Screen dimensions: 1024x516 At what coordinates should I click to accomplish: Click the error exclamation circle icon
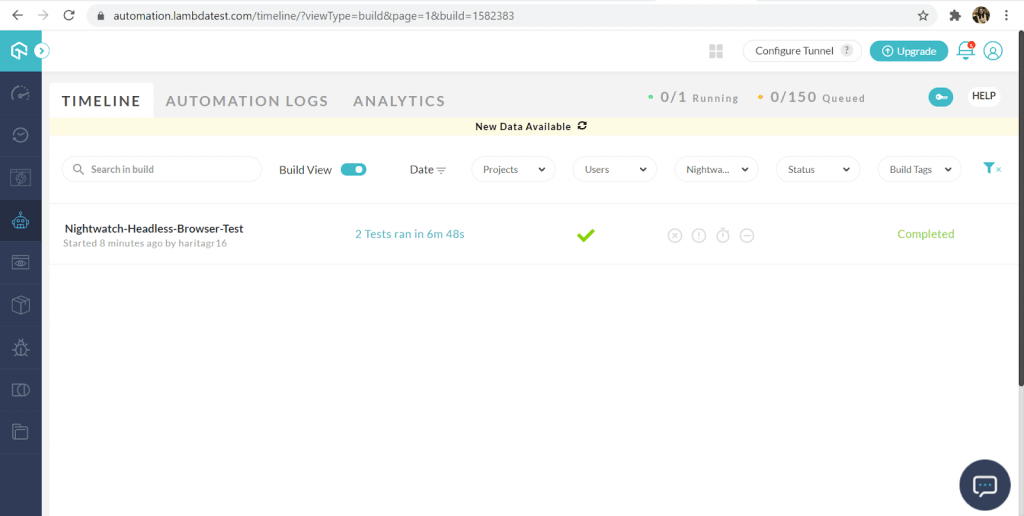click(x=699, y=236)
